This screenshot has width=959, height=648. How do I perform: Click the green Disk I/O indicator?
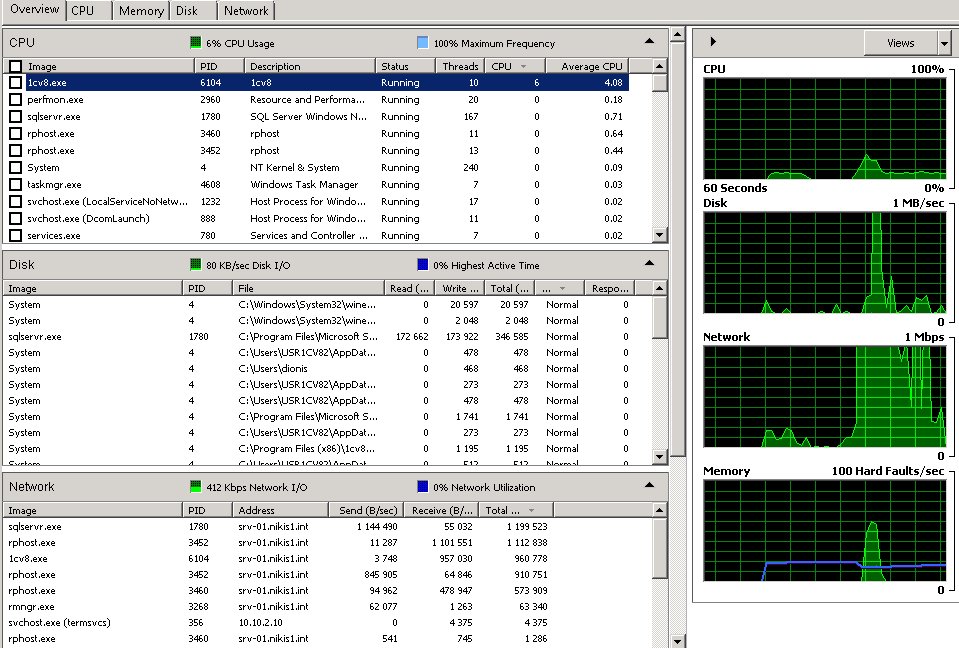pos(196,265)
